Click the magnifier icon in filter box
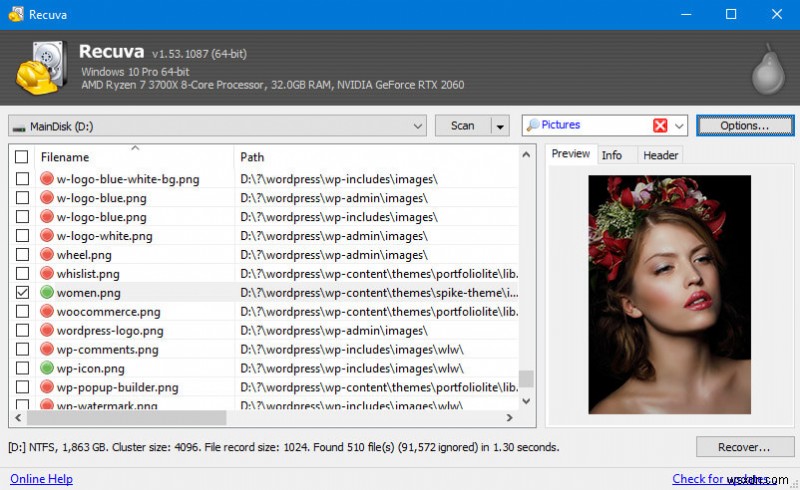The width and height of the screenshot is (800, 490). [532, 125]
